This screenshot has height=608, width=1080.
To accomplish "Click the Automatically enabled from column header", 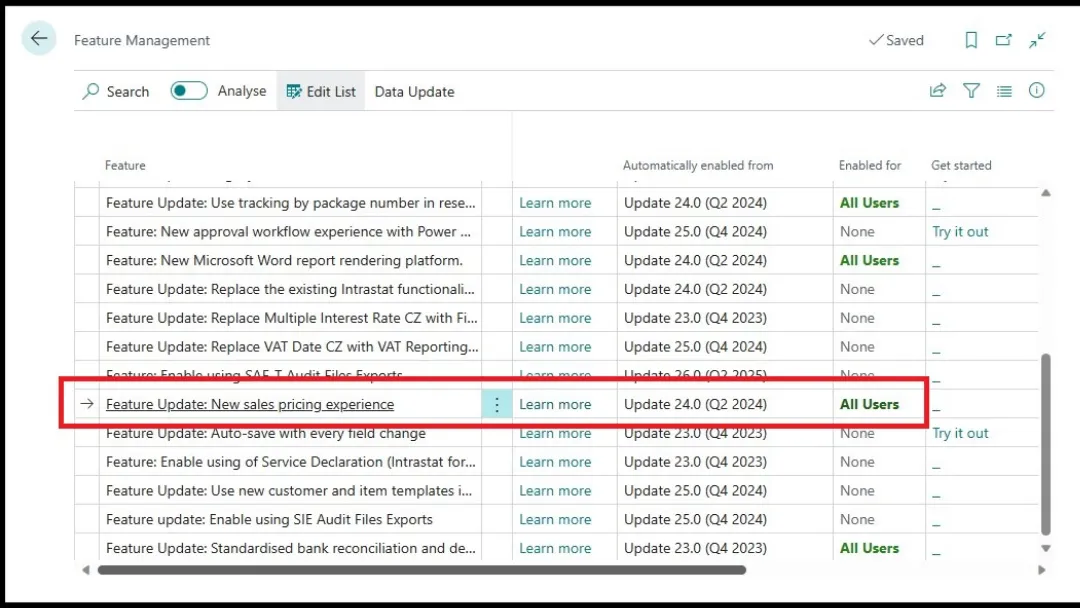I will [698, 165].
